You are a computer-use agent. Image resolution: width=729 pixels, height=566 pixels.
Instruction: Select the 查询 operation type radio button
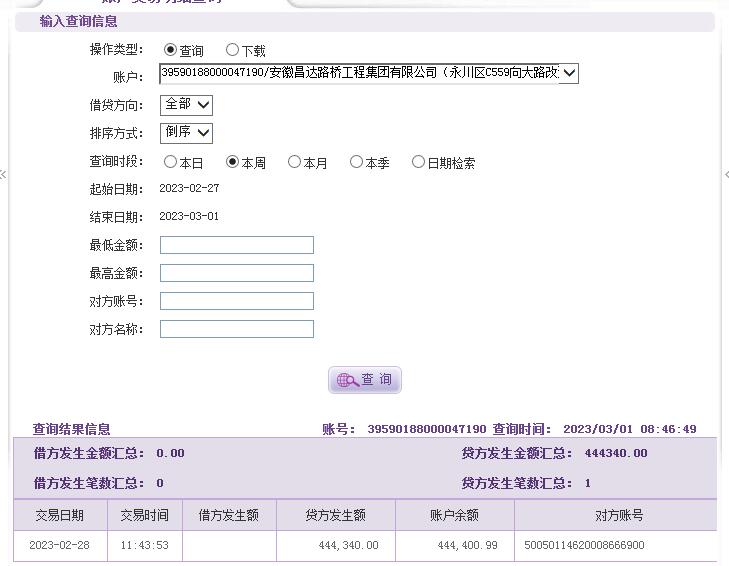click(x=170, y=50)
